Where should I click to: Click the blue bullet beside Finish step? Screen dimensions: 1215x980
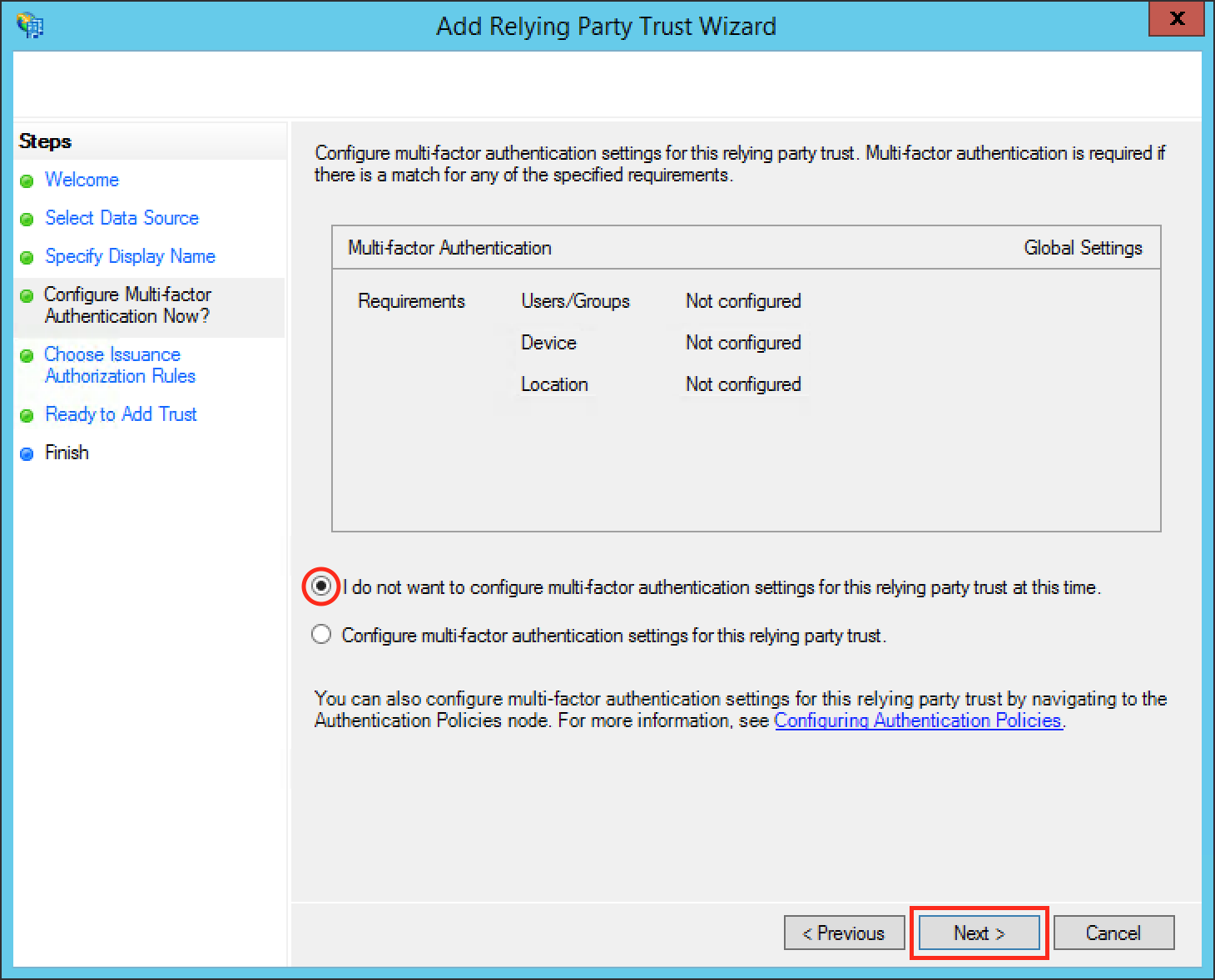[27, 454]
